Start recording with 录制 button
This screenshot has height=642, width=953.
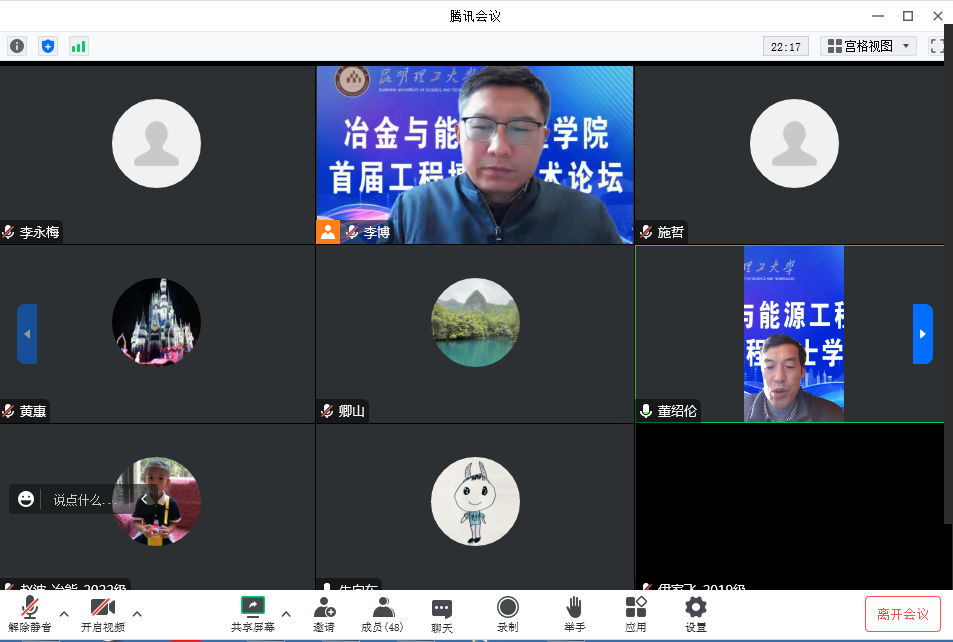coord(508,613)
